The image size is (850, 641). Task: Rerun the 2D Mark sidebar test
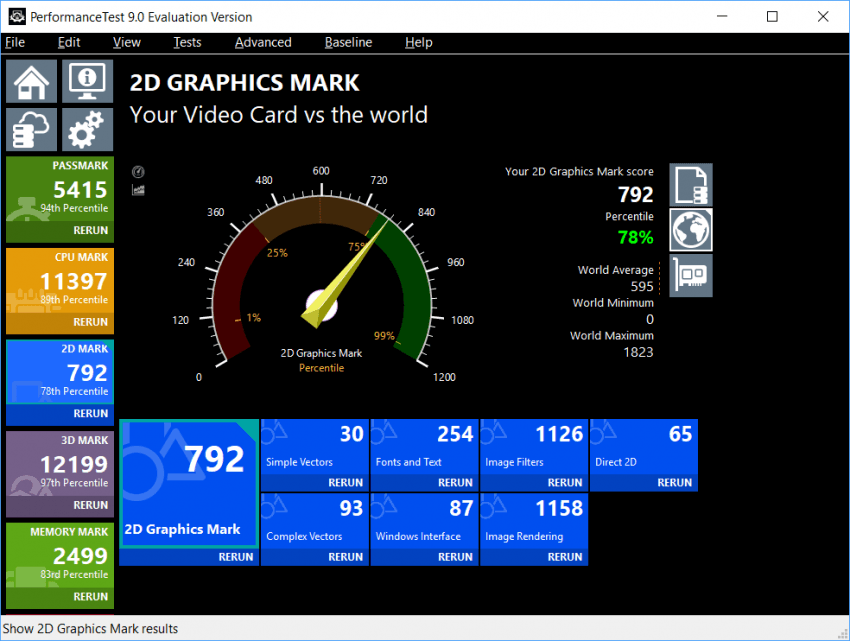(91, 414)
